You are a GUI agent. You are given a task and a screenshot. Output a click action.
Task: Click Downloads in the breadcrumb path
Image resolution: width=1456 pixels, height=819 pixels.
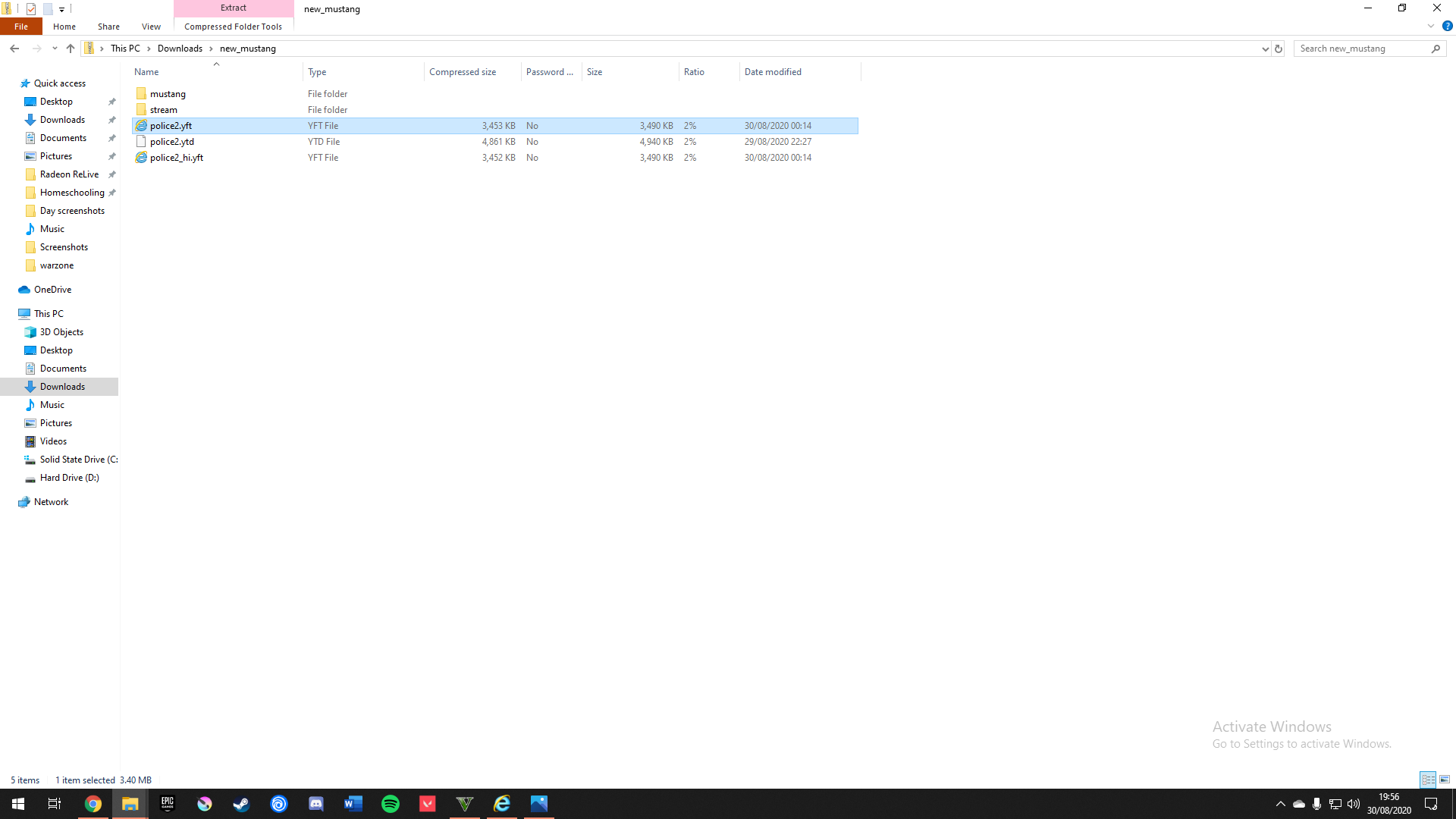coord(180,49)
